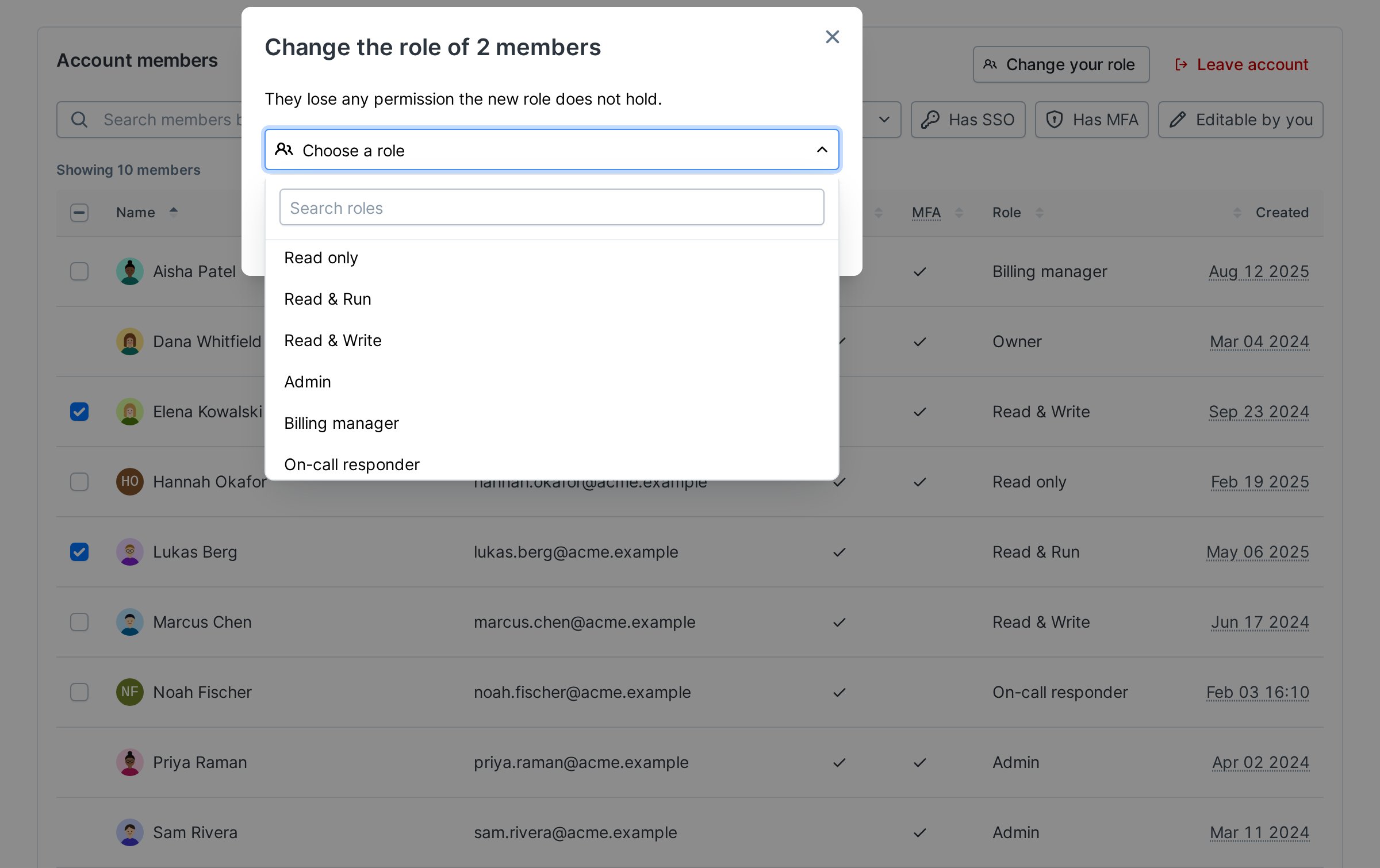The image size is (1380, 868).
Task: Sort by Role column arrows
Action: (1040, 213)
